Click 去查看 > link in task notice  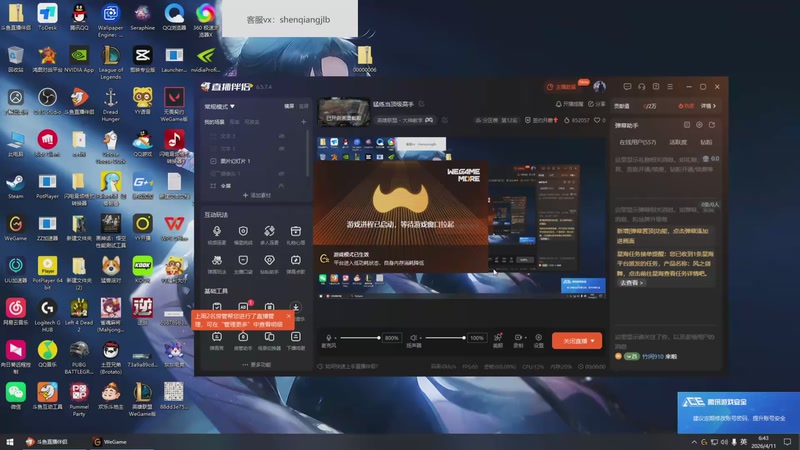coord(632,283)
